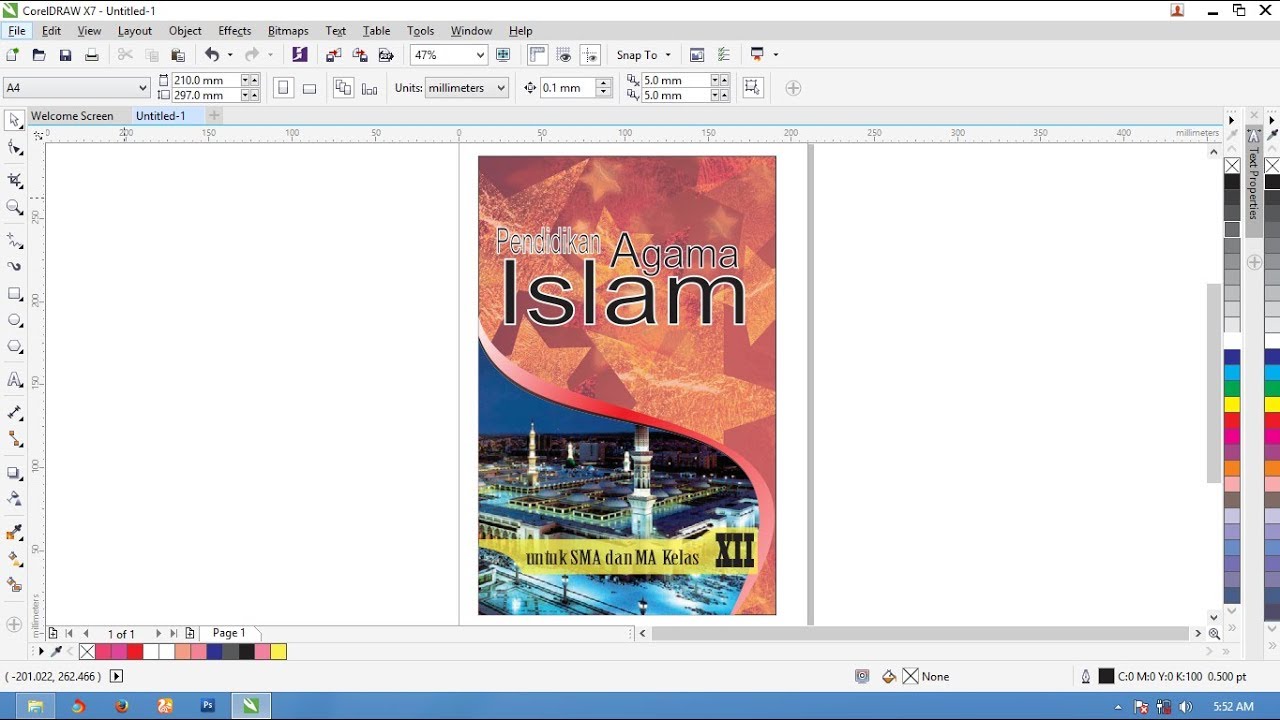This screenshot has height=720, width=1280.
Task: Click the vertical scrollbar thumb
Action: 1214,383
